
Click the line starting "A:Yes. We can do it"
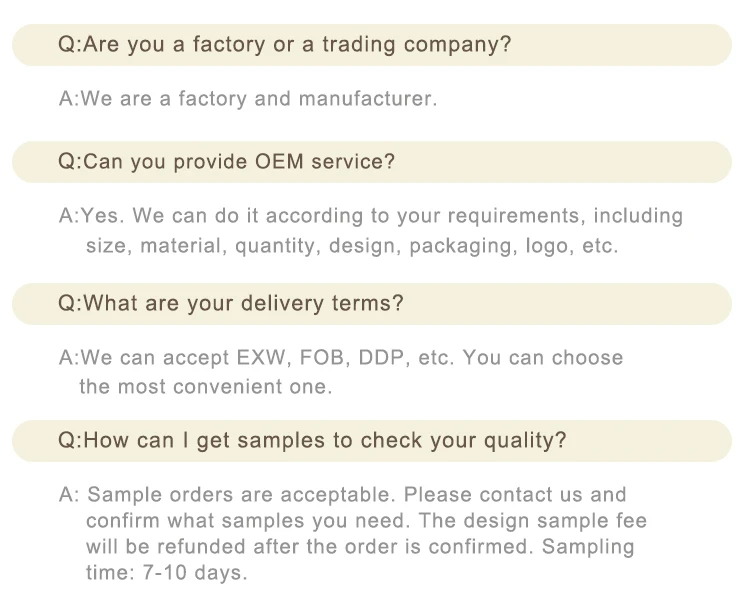[370, 216]
